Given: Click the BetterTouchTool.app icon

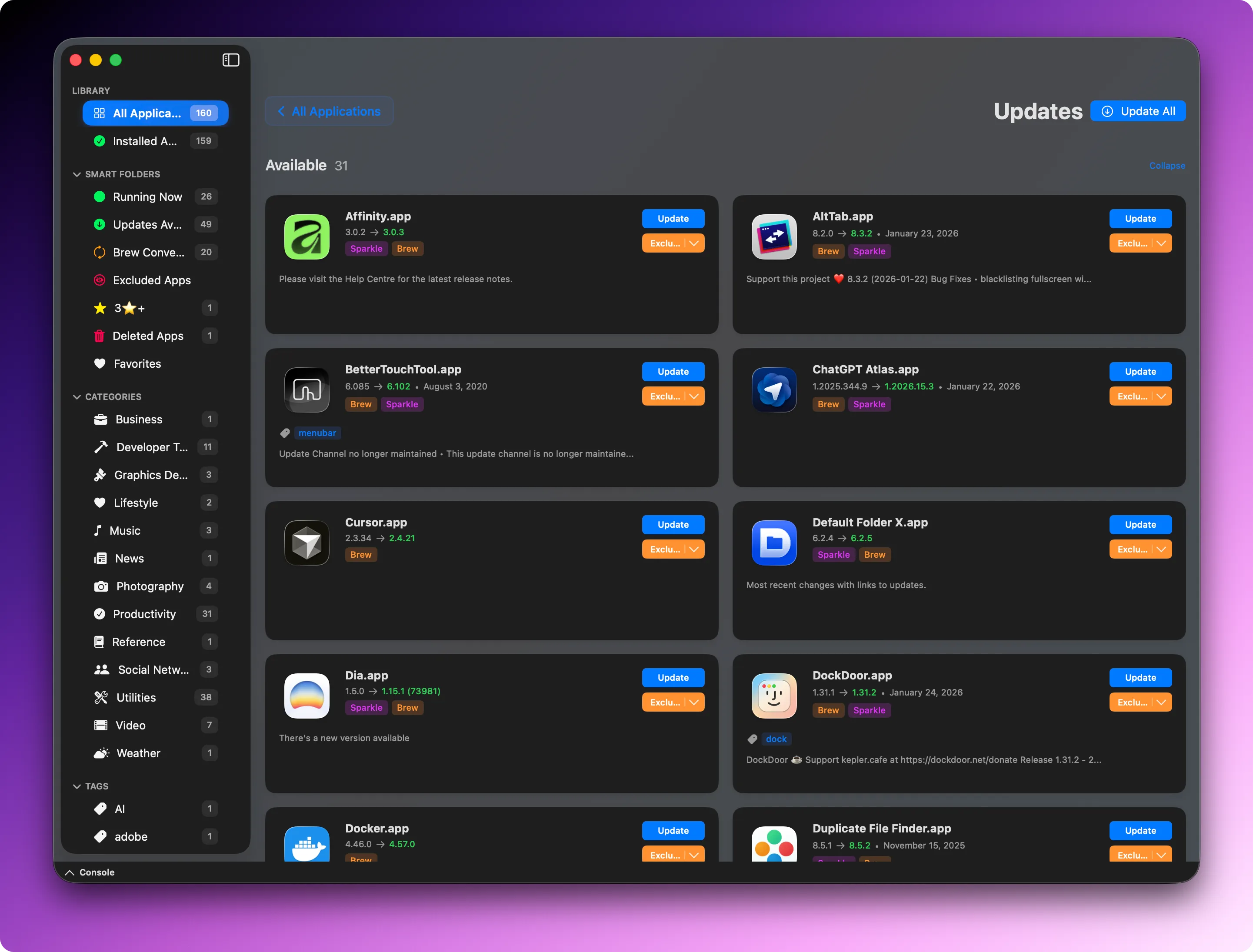Looking at the screenshot, I should [307, 390].
